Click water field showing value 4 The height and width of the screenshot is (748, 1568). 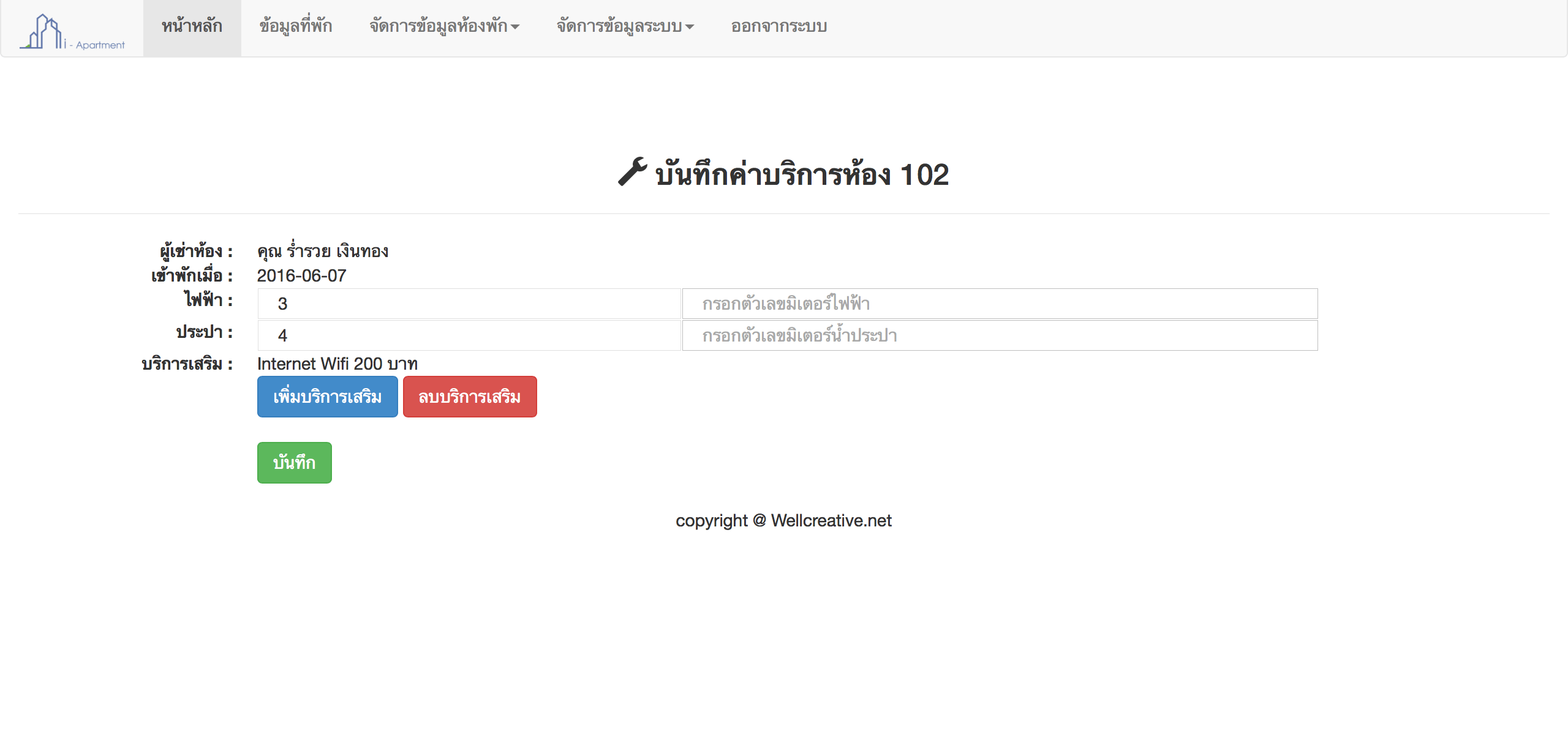469,335
